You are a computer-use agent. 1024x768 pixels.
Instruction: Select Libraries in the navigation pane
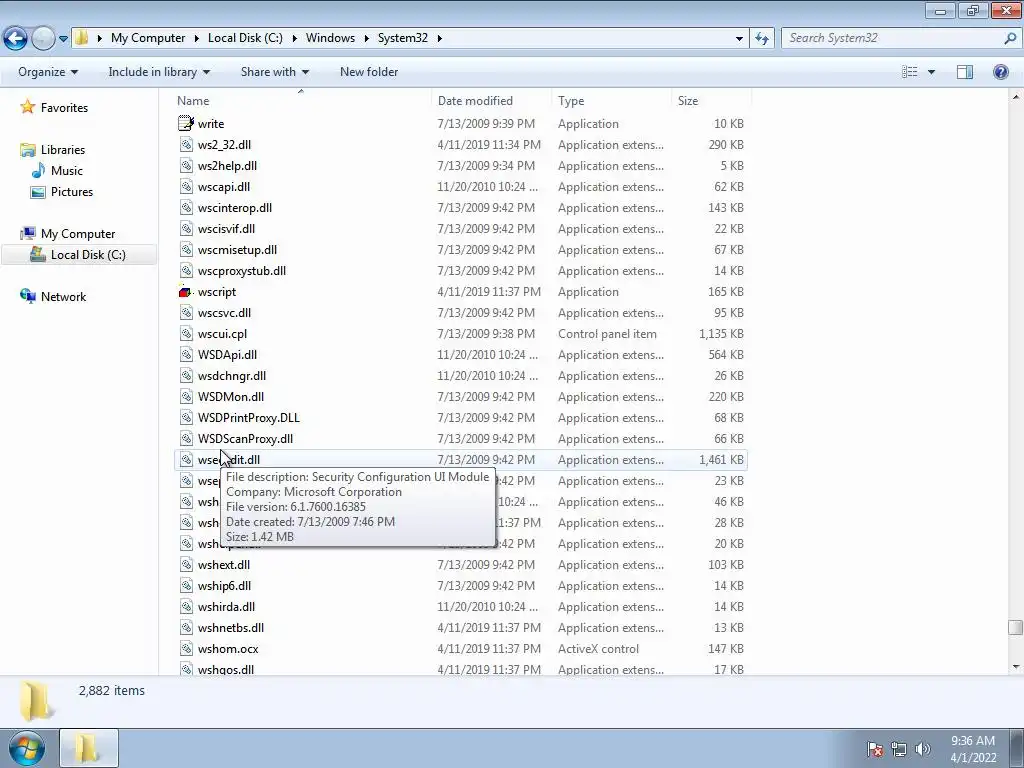pos(63,150)
